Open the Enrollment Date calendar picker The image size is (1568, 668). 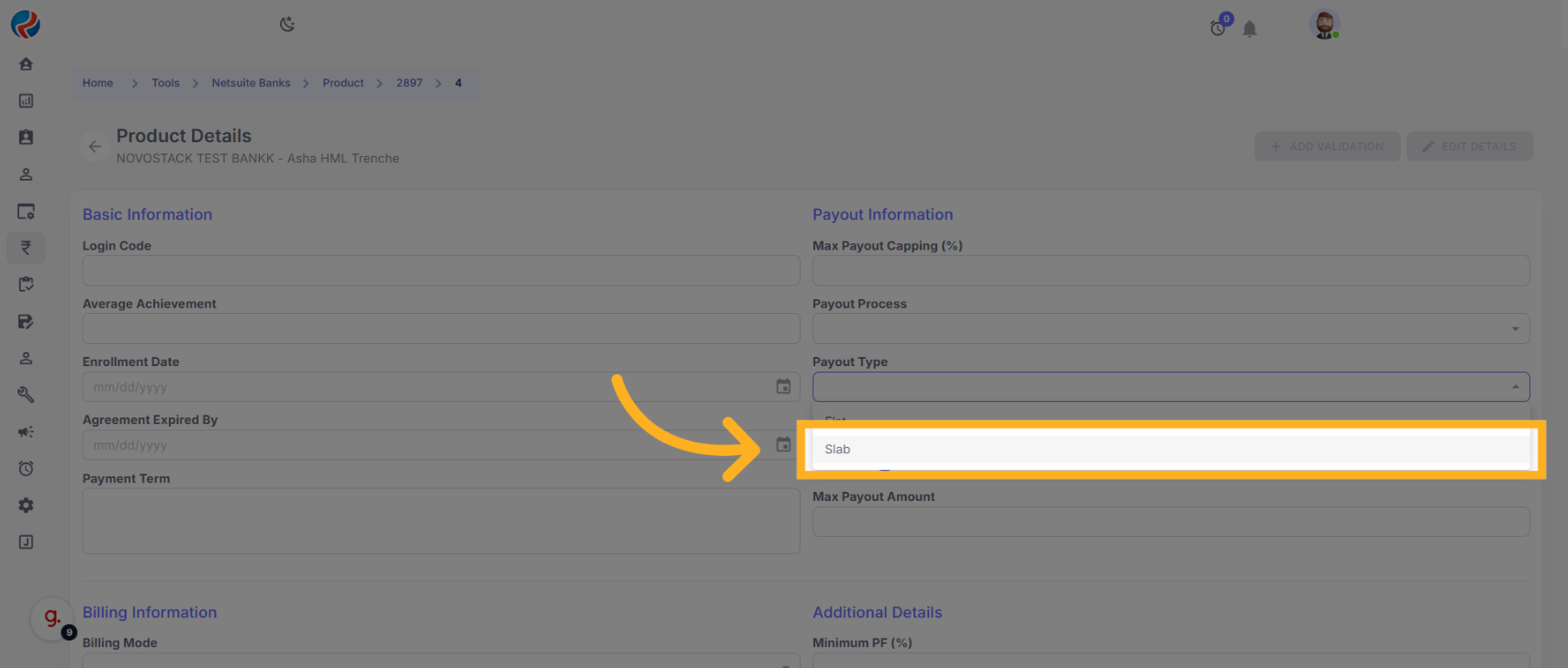coord(783,387)
